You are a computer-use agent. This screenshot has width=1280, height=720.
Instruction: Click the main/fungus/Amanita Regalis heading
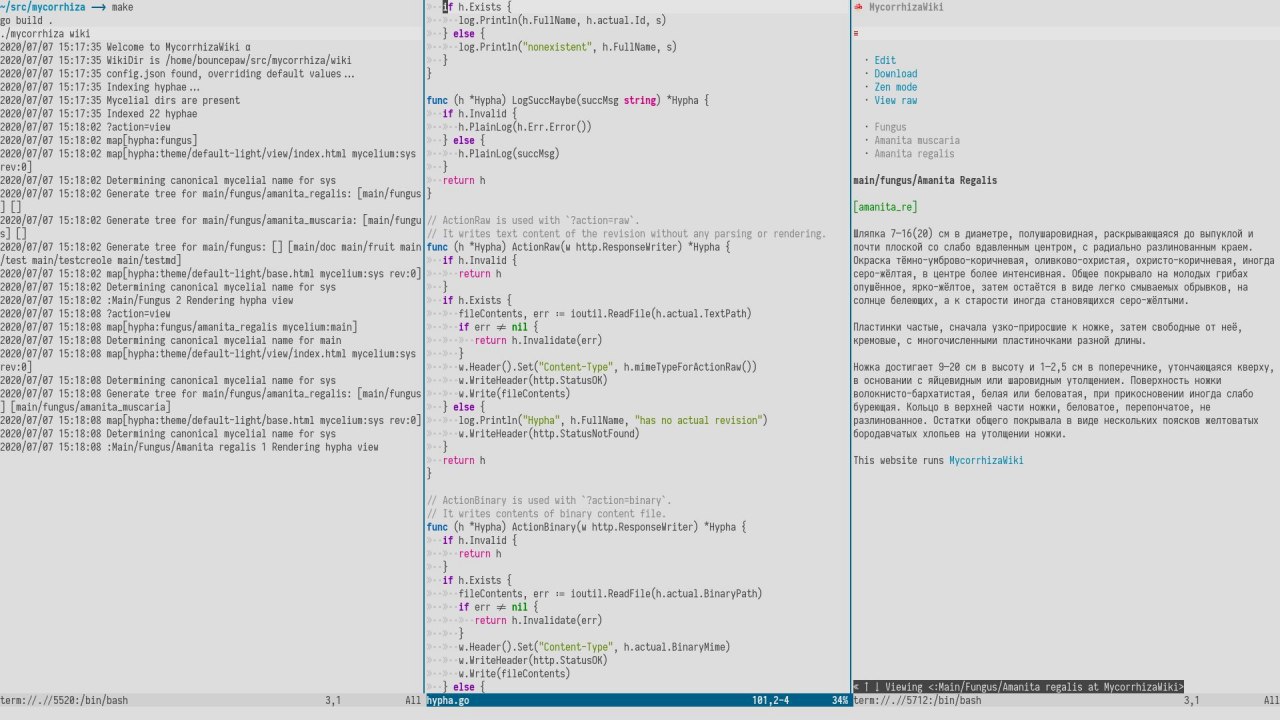click(x=925, y=181)
